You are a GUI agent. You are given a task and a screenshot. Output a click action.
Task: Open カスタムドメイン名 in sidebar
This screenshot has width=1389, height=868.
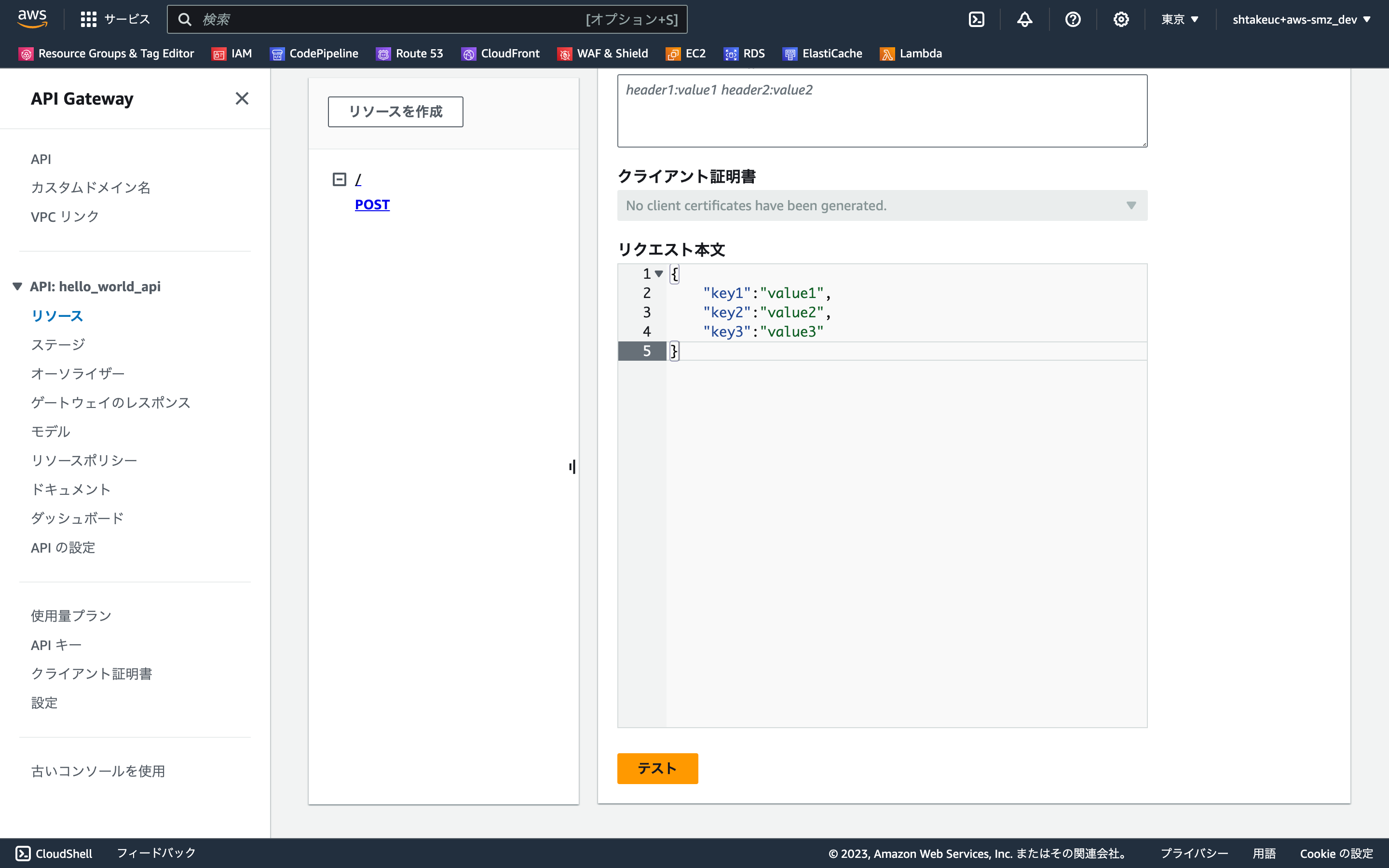91,188
